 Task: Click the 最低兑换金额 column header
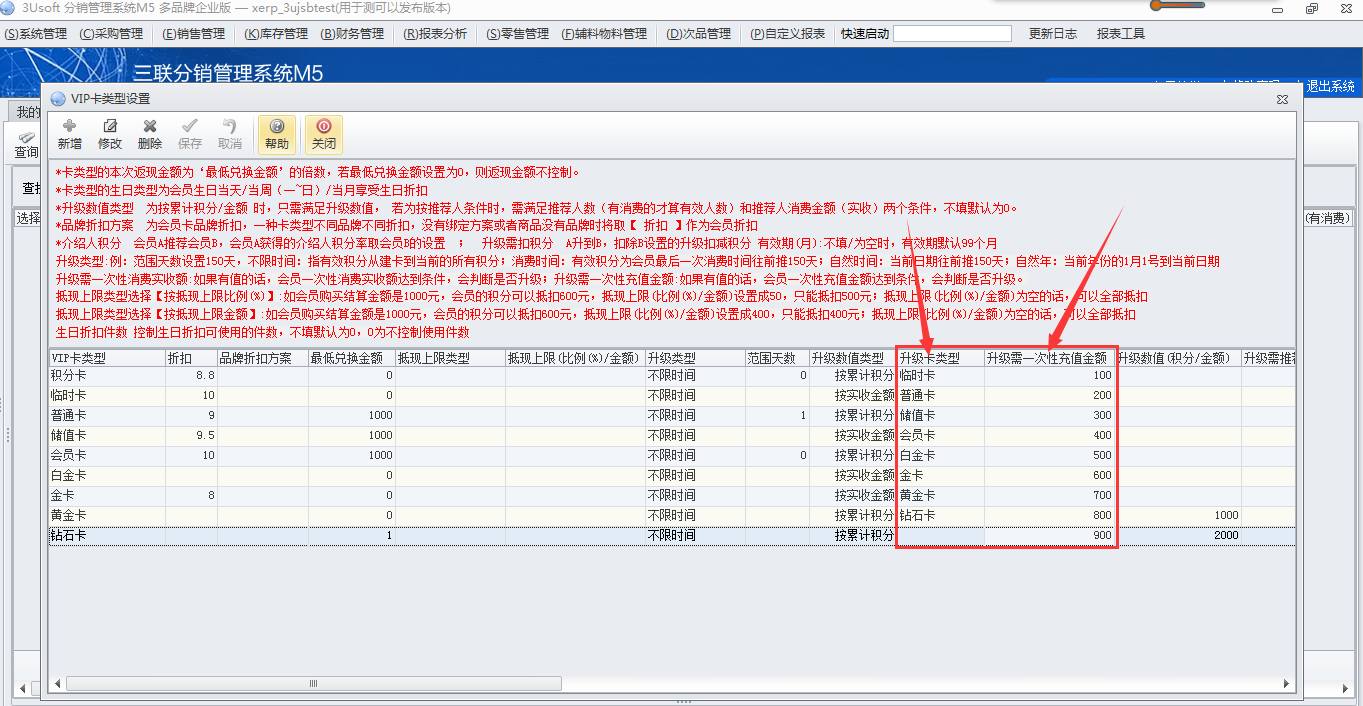pos(352,358)
